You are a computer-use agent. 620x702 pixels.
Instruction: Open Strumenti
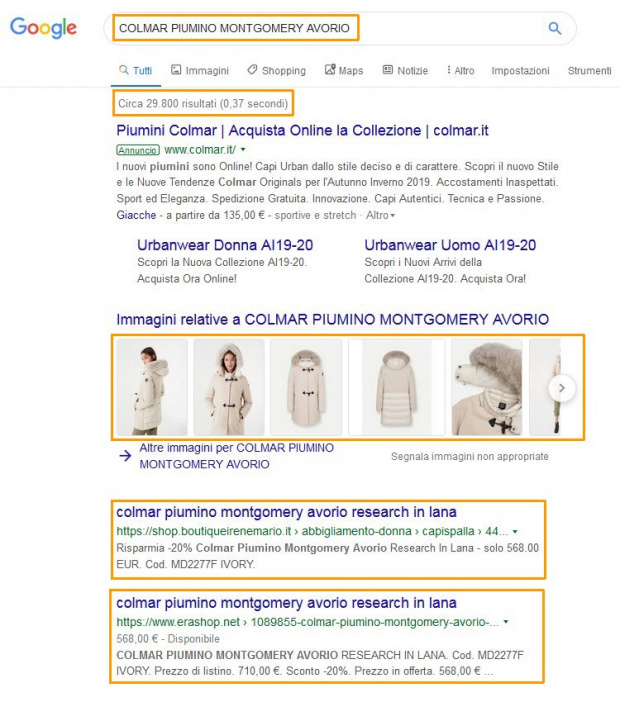coord(589,70)
